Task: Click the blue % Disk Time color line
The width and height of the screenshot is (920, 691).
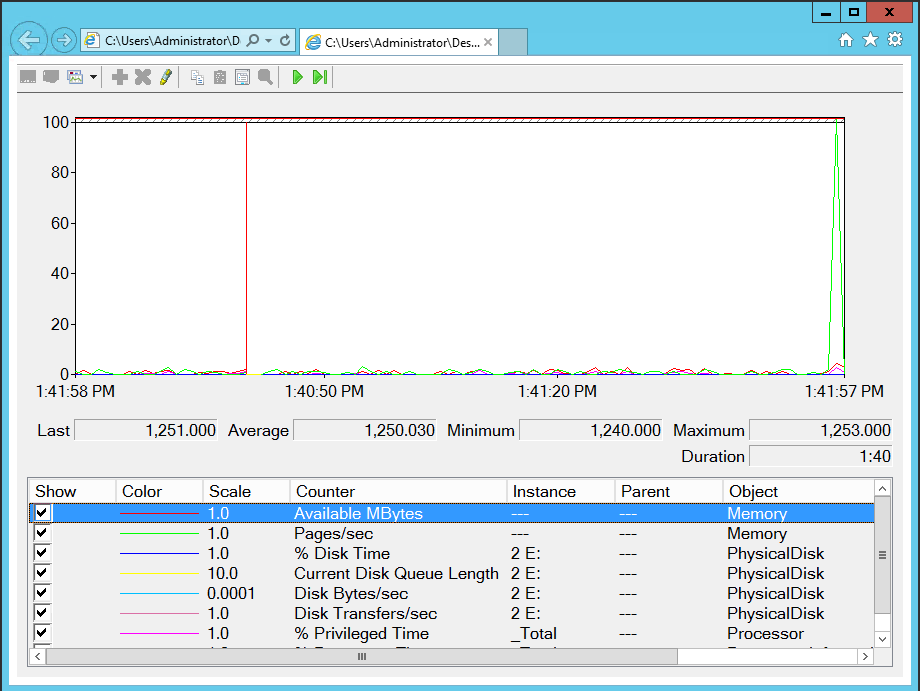Action: pyautogui.click(x=159, y=553)
